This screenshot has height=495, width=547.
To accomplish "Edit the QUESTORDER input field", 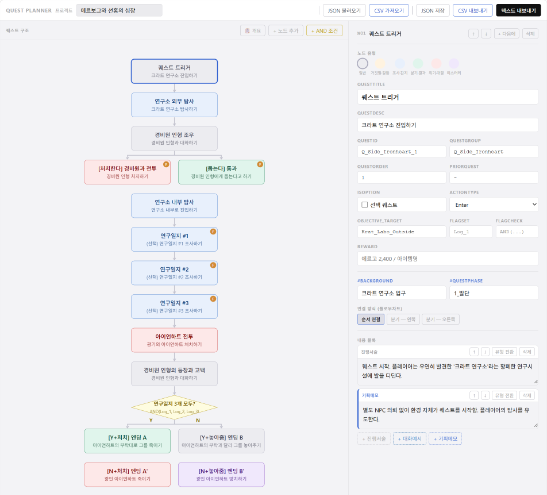I will pos(402,178).
